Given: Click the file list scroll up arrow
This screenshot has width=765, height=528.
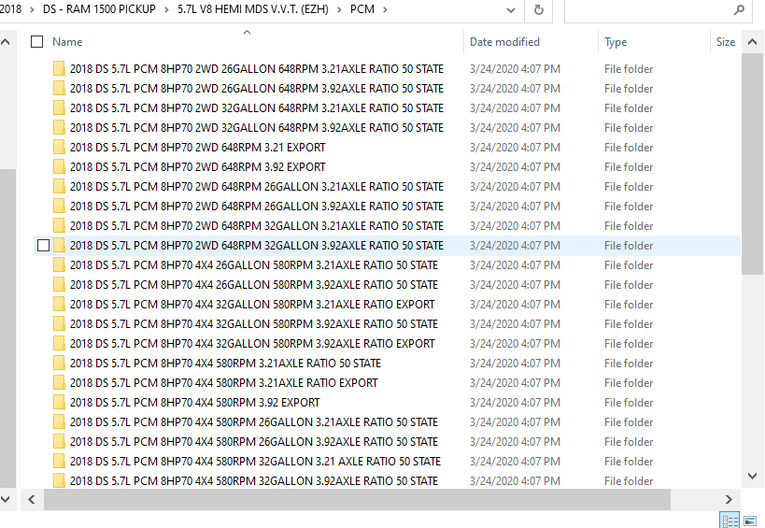Looking at the screenshot, I should pos(752,42).
